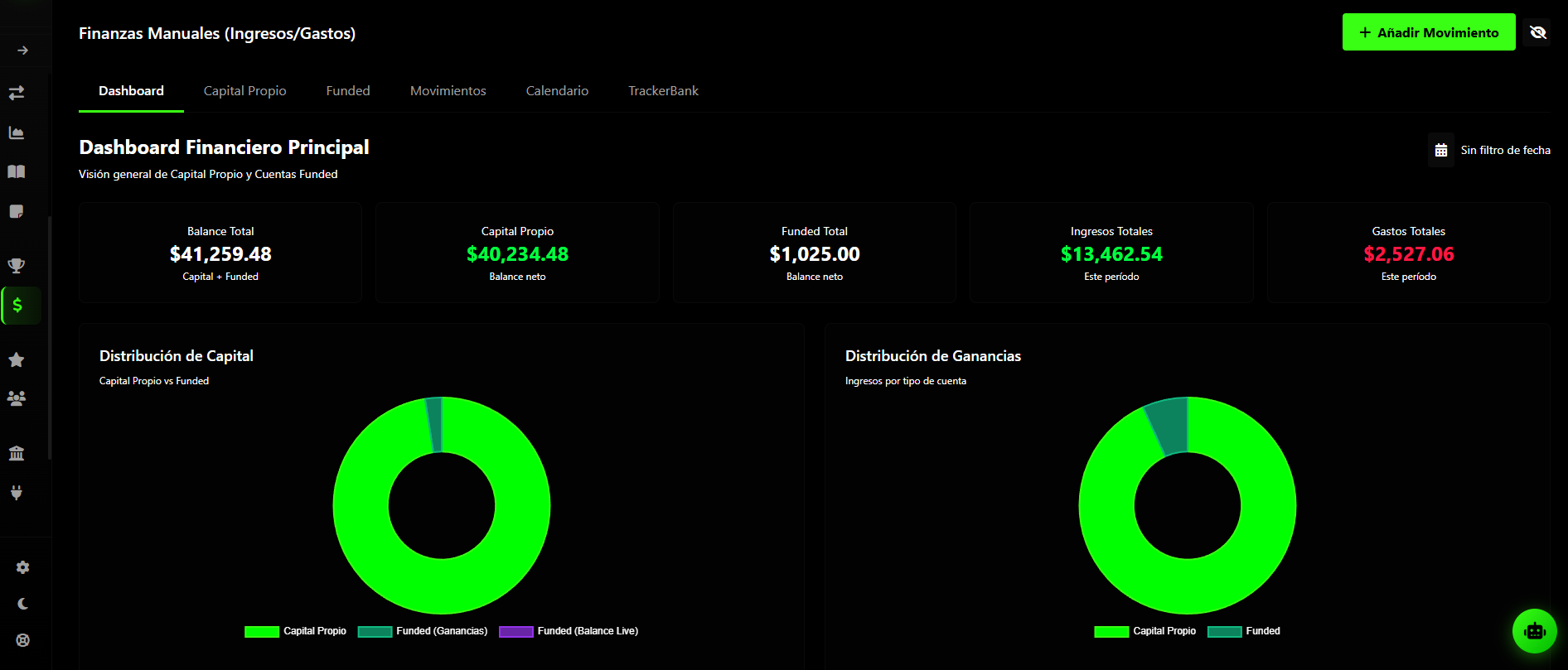The image size is (1568, 670).
Task: Toggle Capital Propio in Distribución de Capital legend
Action: [296, 631]
